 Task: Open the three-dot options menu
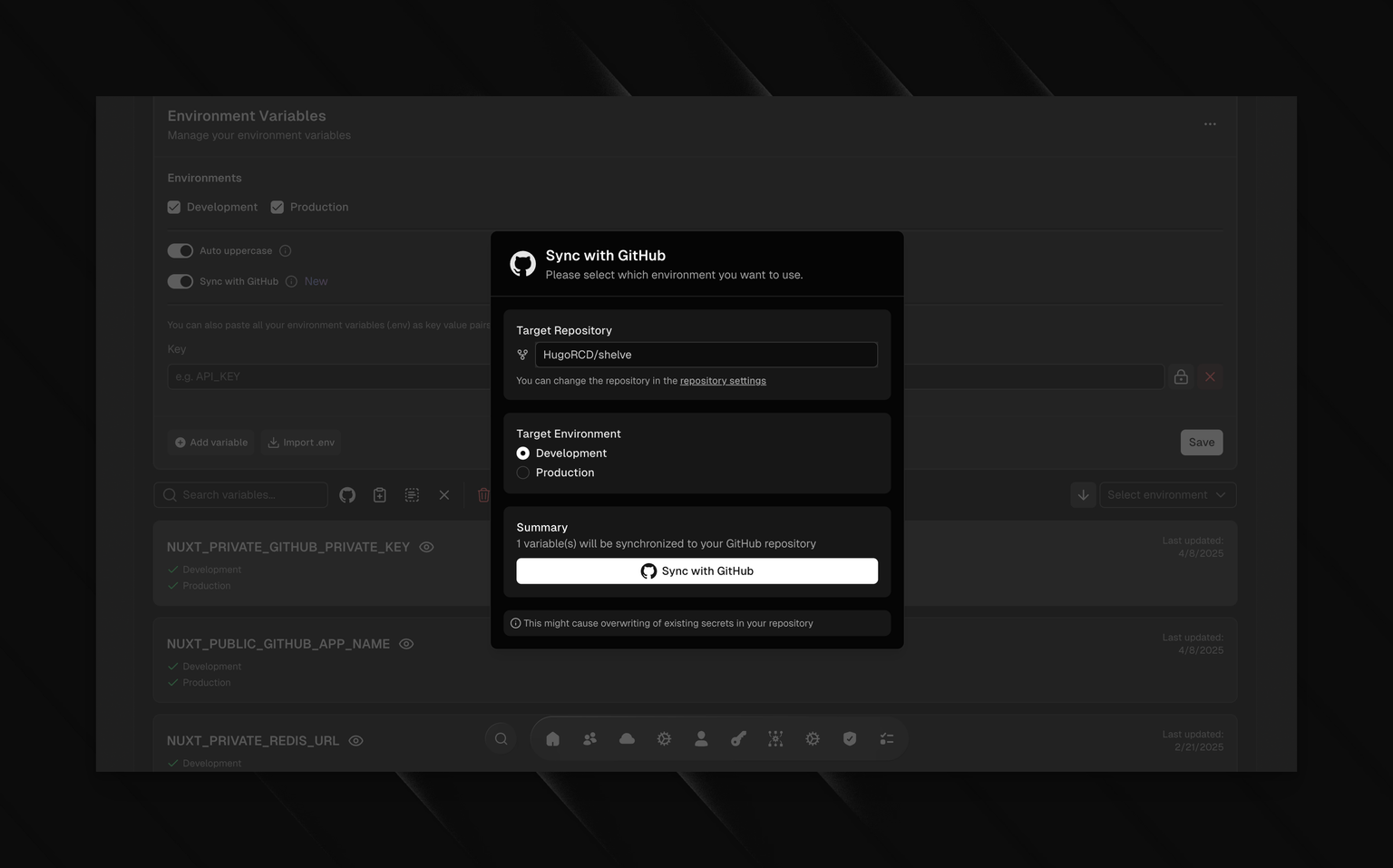[1210, 124]
